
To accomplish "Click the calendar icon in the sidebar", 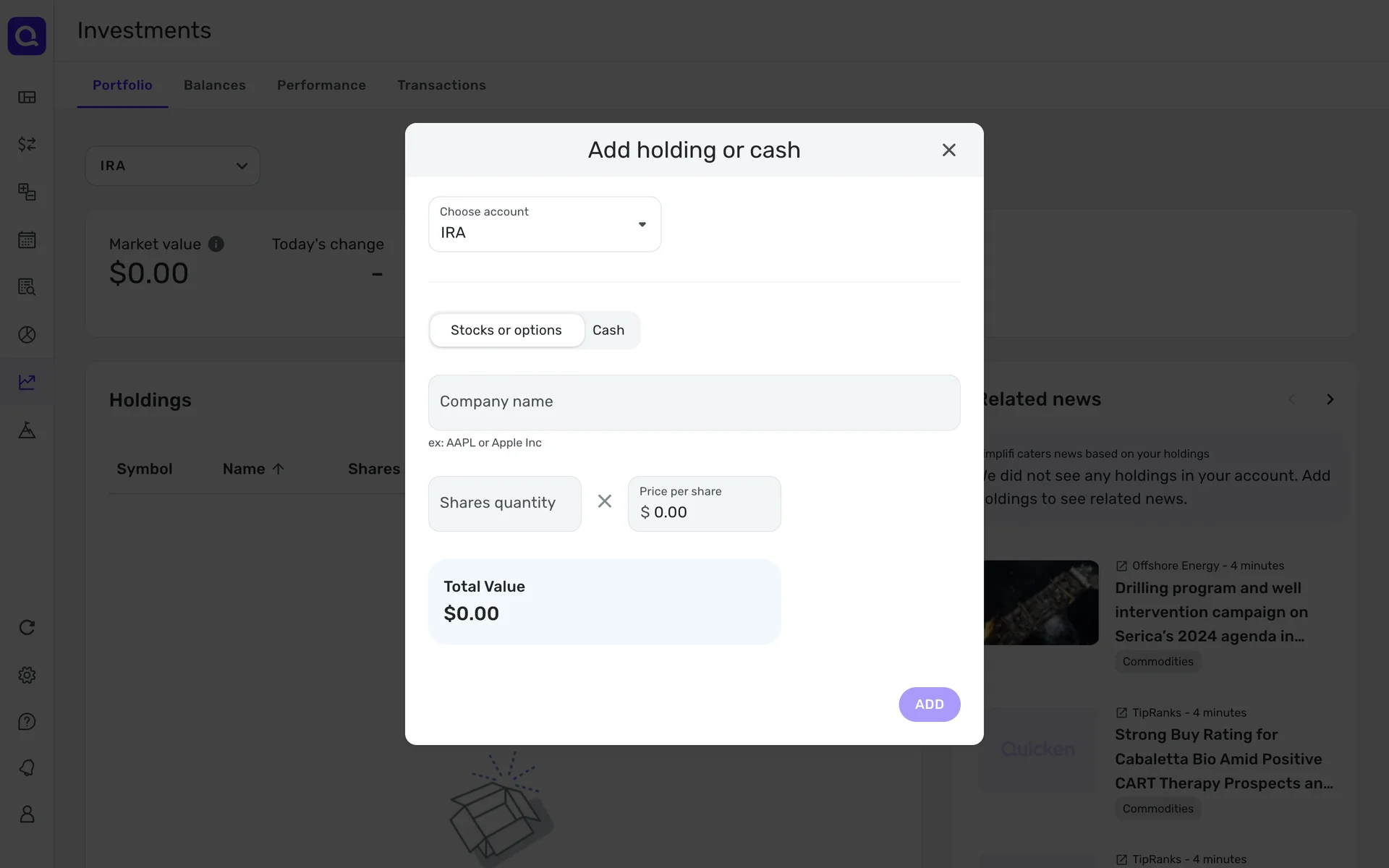I will (x=27, y=239).
